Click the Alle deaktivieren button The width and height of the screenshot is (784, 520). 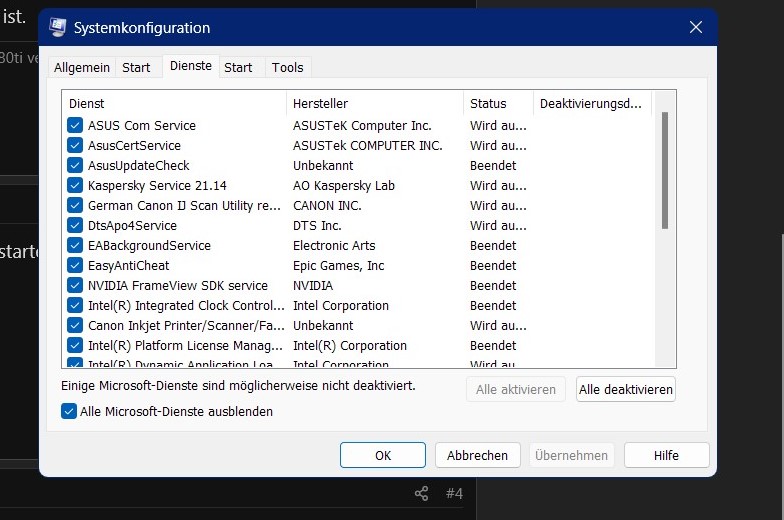(626, 390)
